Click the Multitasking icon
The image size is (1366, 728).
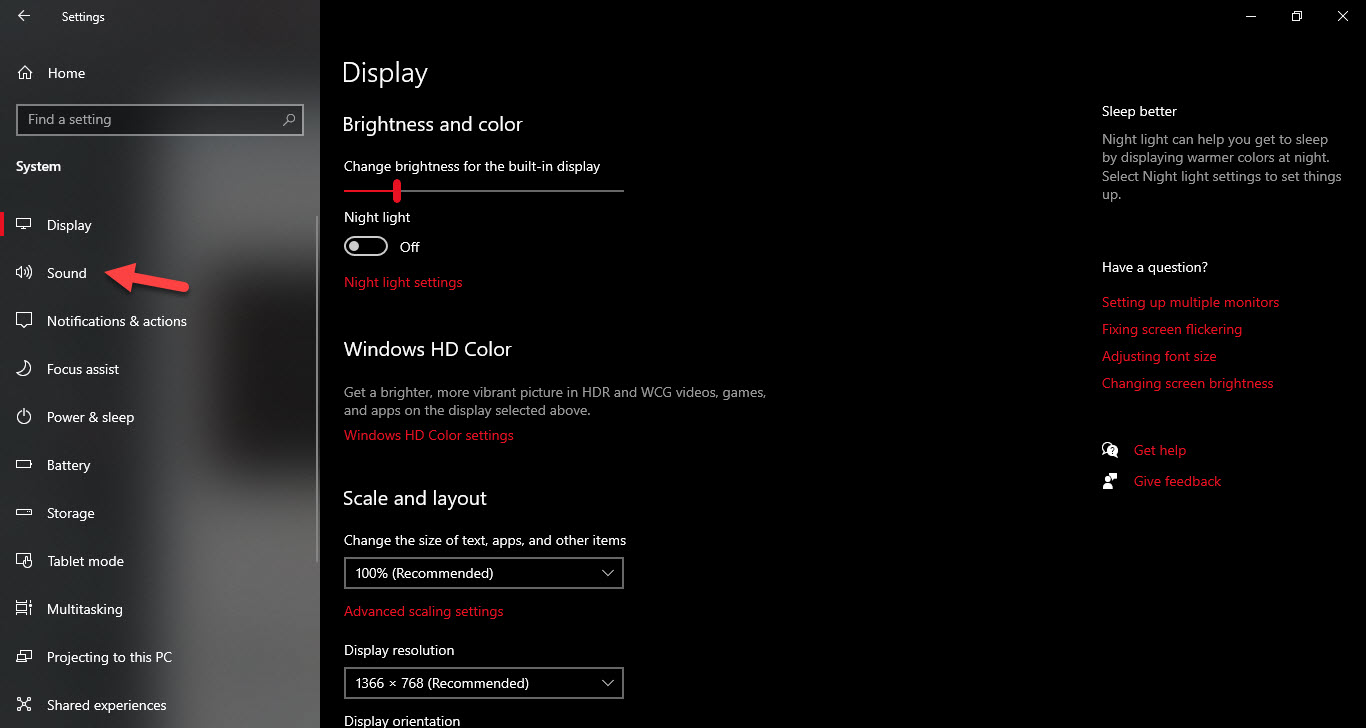[x=25, y=609]
